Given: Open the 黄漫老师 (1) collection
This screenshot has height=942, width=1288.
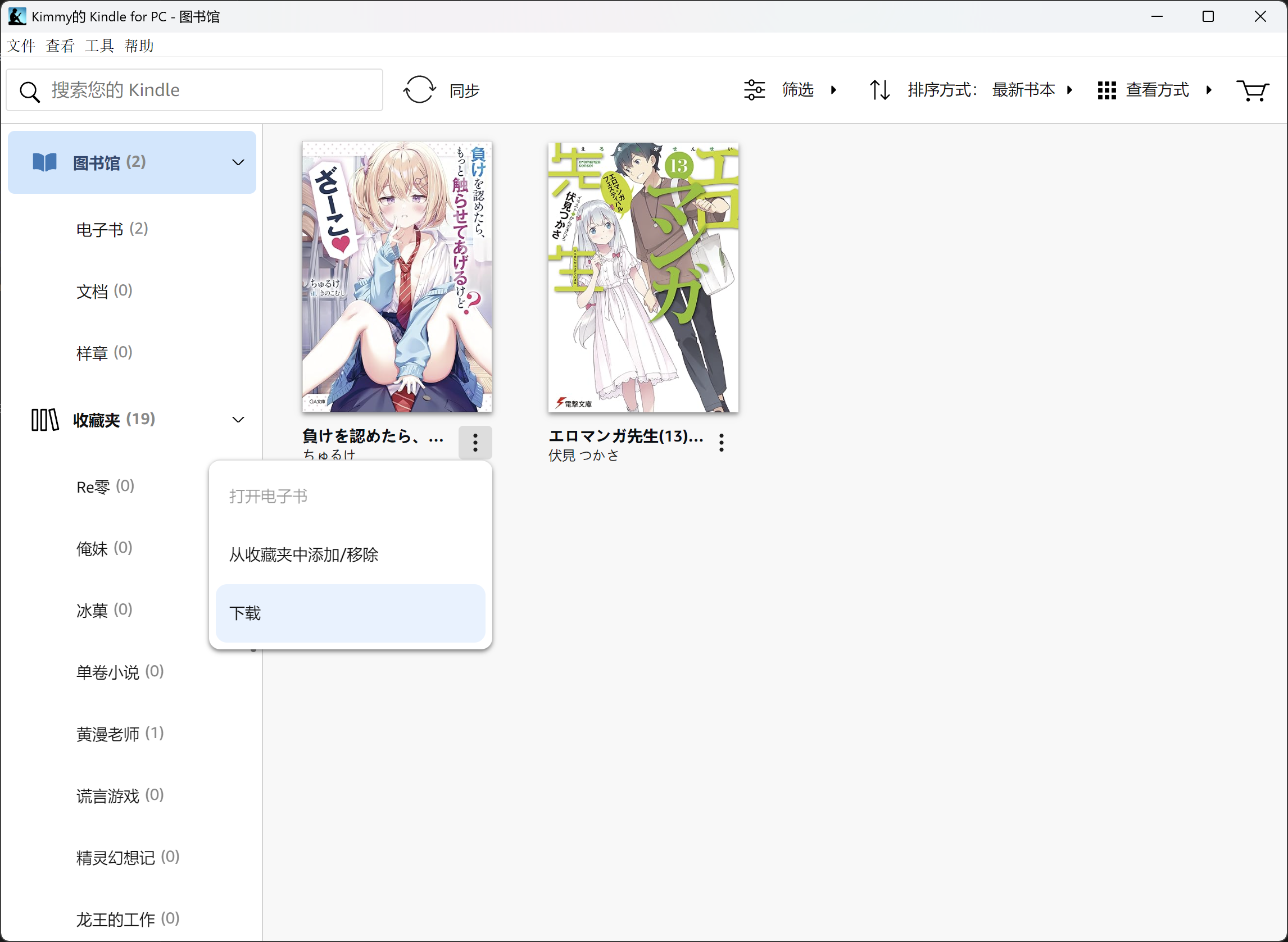Looking at the screenshot, I should (x=120, y=734).
